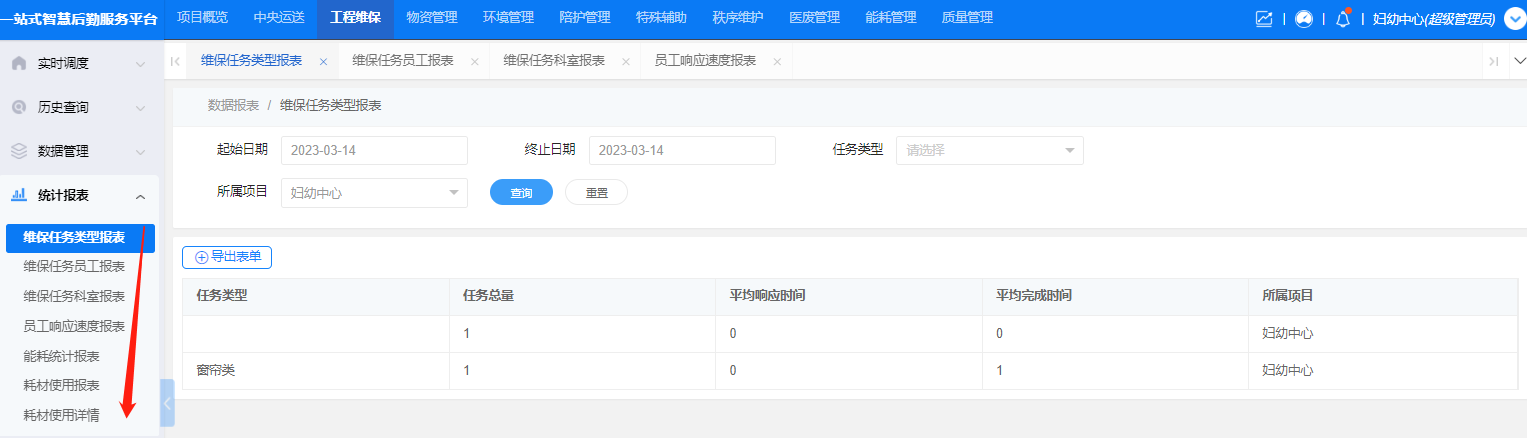Image resolution: width=1527 pixels, height=438 pixels.
Task: Click the 数据报表 breadcrumb link
Action: point(233,105)
